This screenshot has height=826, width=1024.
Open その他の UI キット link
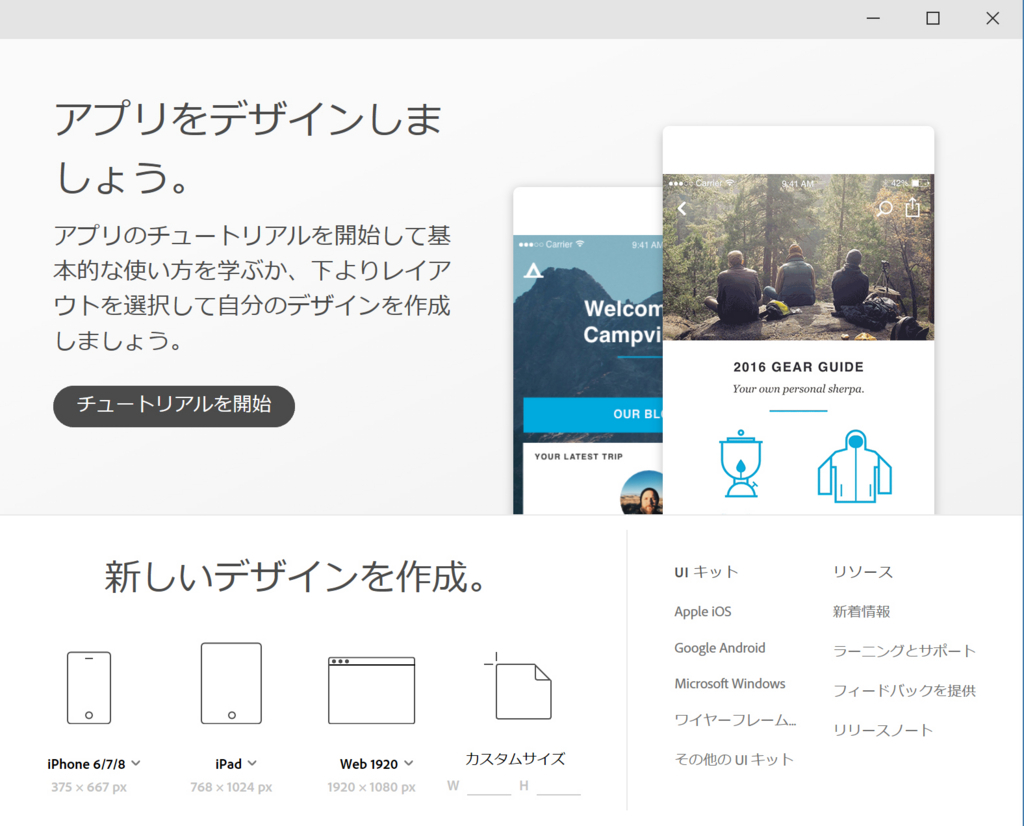(x=734, y=759)
